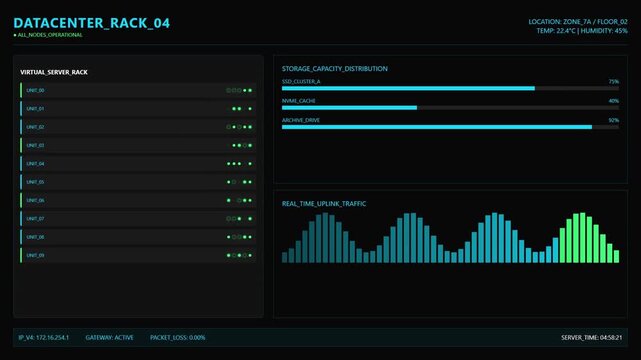Click the 92% value for archive drive

(x=614, y=120)
